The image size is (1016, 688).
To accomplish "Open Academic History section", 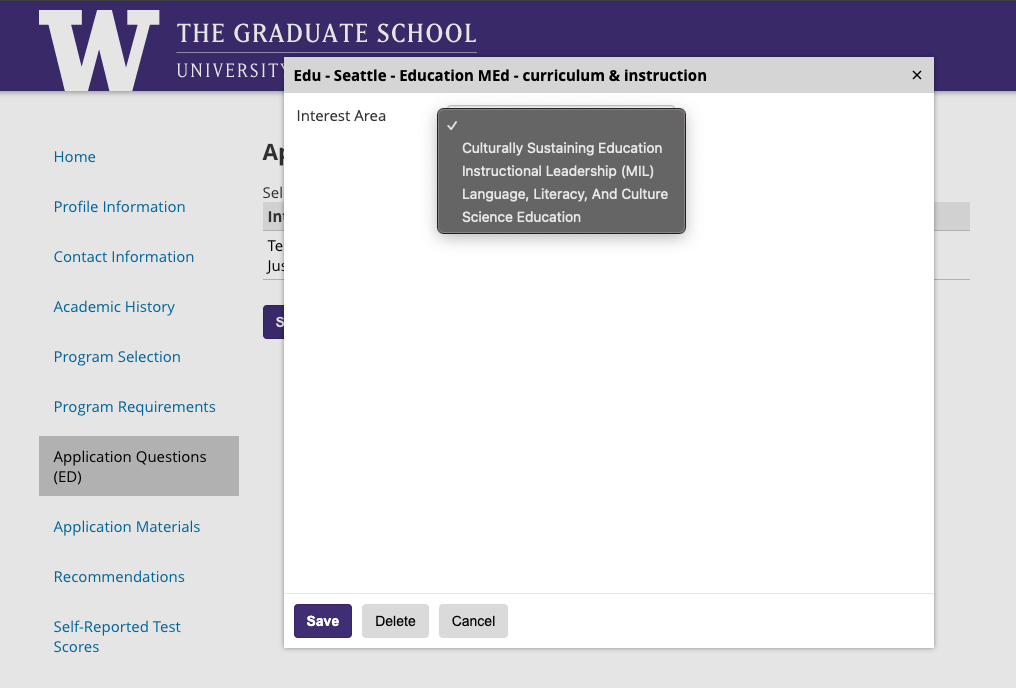I will 114,307.
